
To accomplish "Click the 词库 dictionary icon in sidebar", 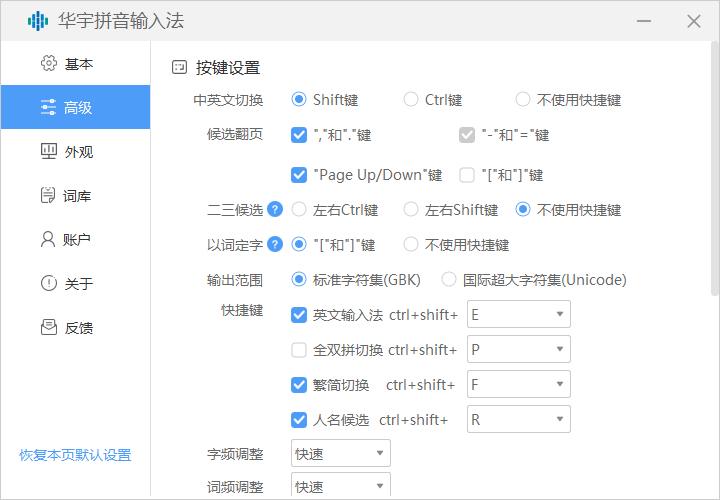I will coord(48,196).
